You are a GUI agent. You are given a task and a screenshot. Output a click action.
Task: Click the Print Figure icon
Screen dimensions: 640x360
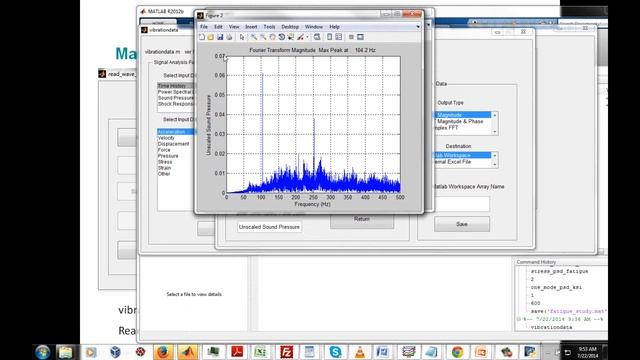[x=229, y=37]
